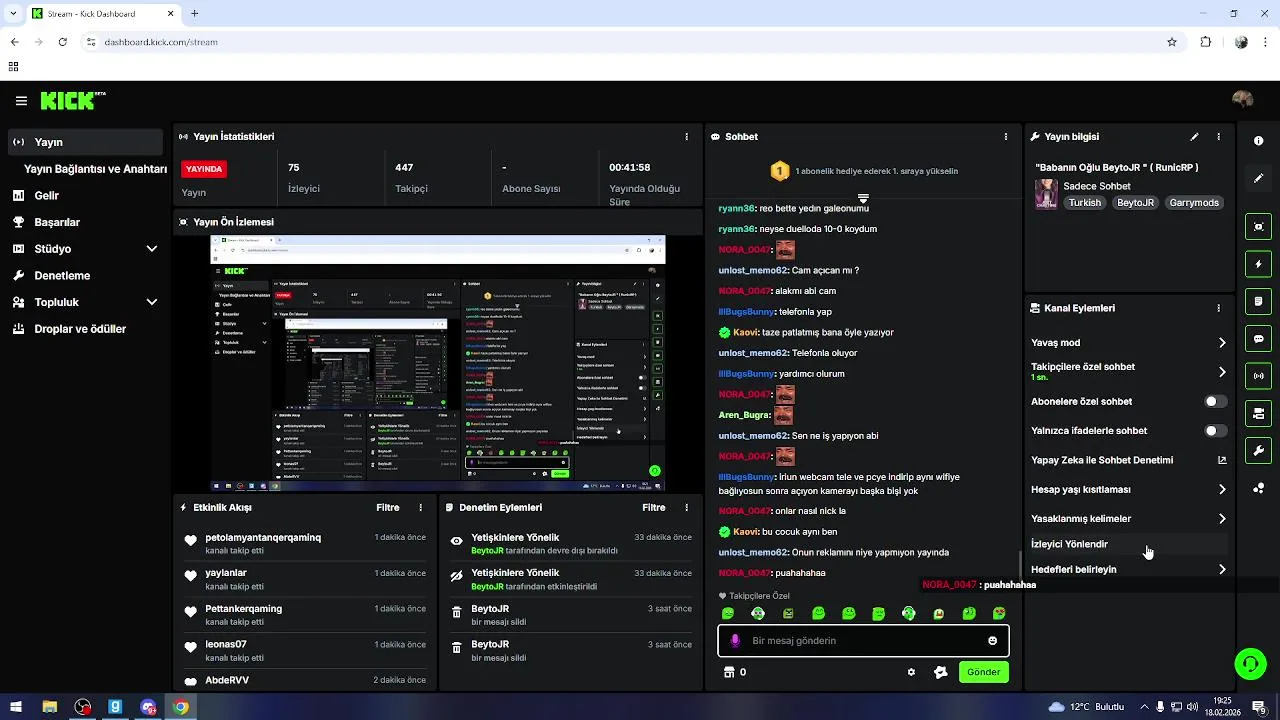Open chat settings gear icon
This screenshot has width=1280, height=720.
pos(911,672)
